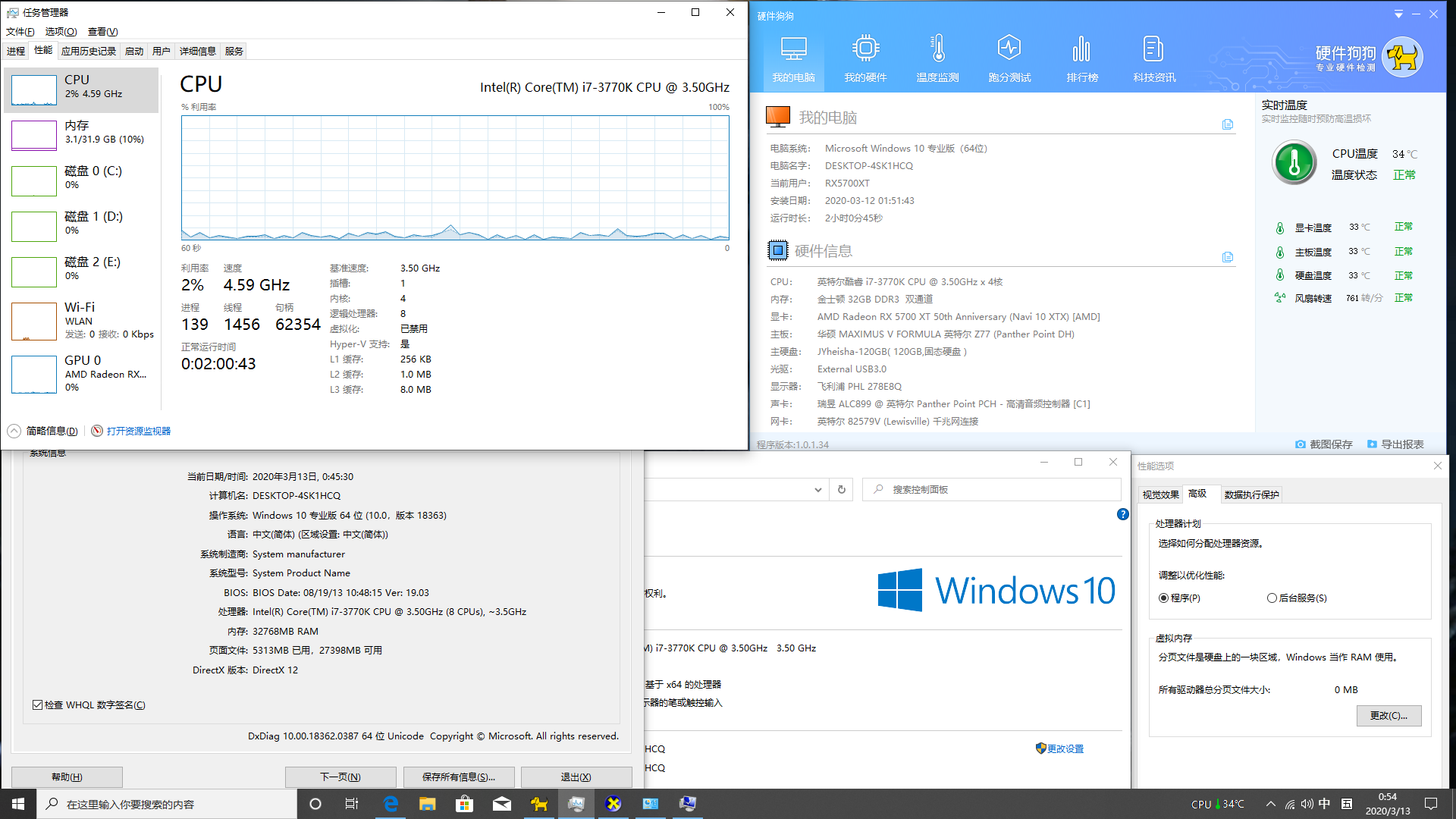1456x819 pixels.
Task: Click 退出 button in DxDiag
Action: (x=576, y=777)
